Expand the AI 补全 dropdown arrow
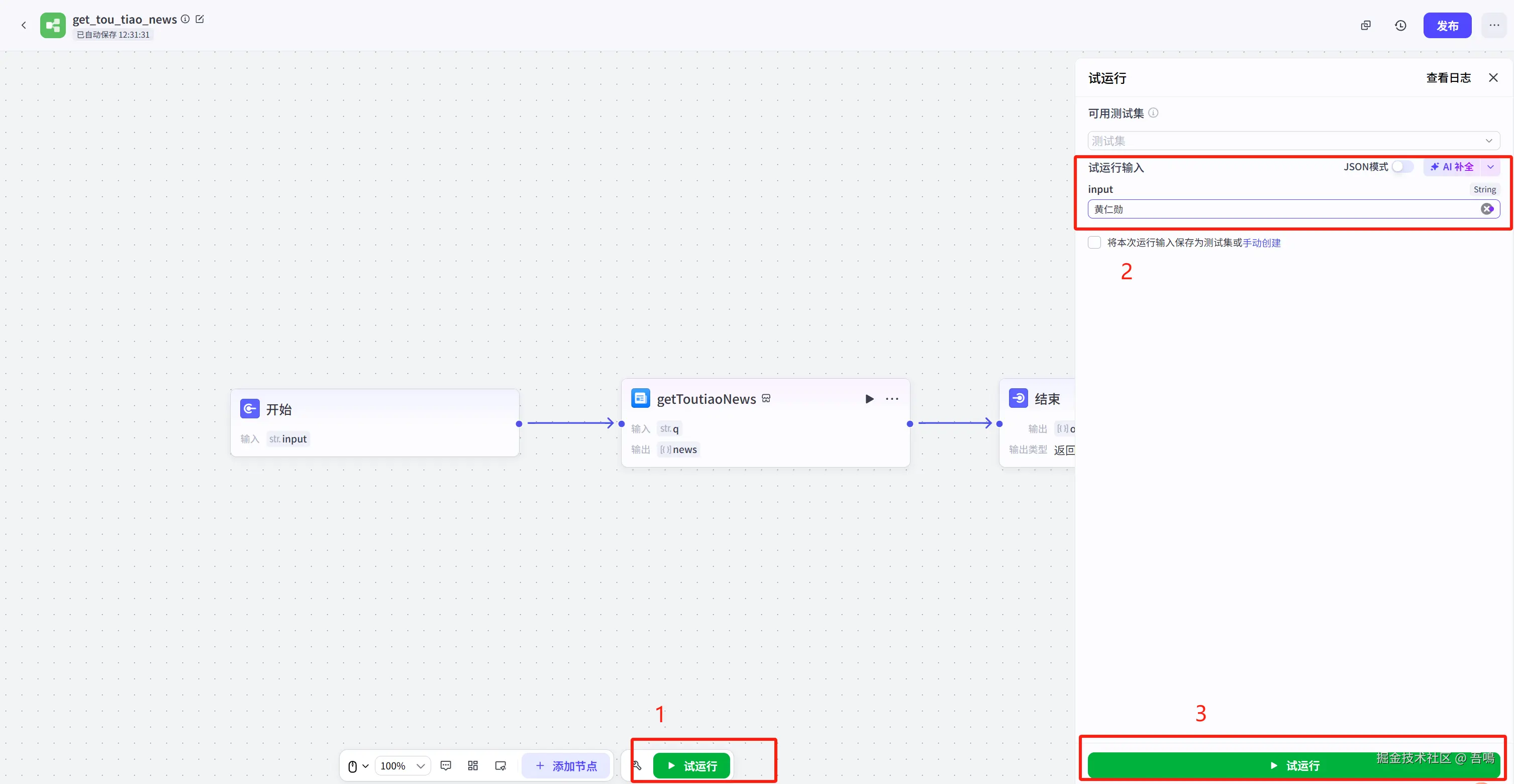The height and width of the screenshot is (784, 1514). pyautogui.click(x=1490, y=167)
